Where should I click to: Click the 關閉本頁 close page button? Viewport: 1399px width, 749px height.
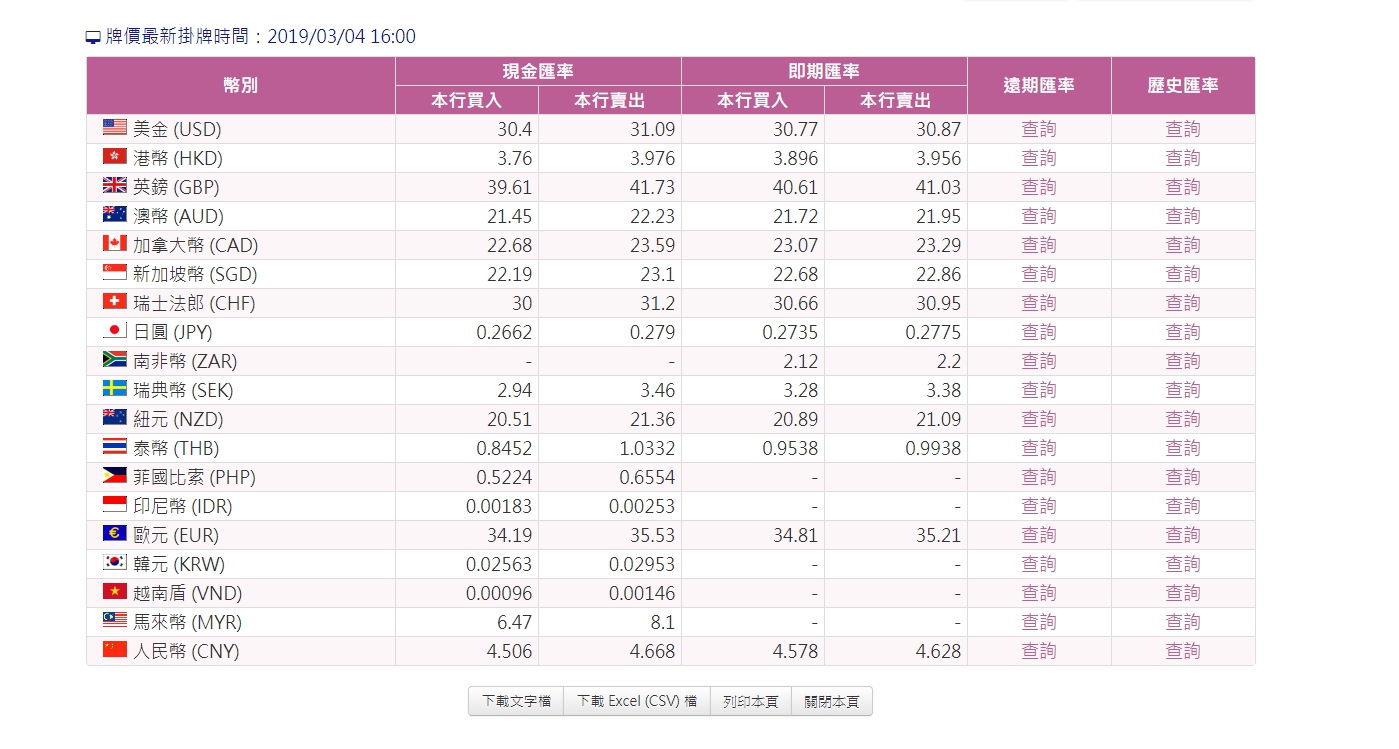click(831, 700)
